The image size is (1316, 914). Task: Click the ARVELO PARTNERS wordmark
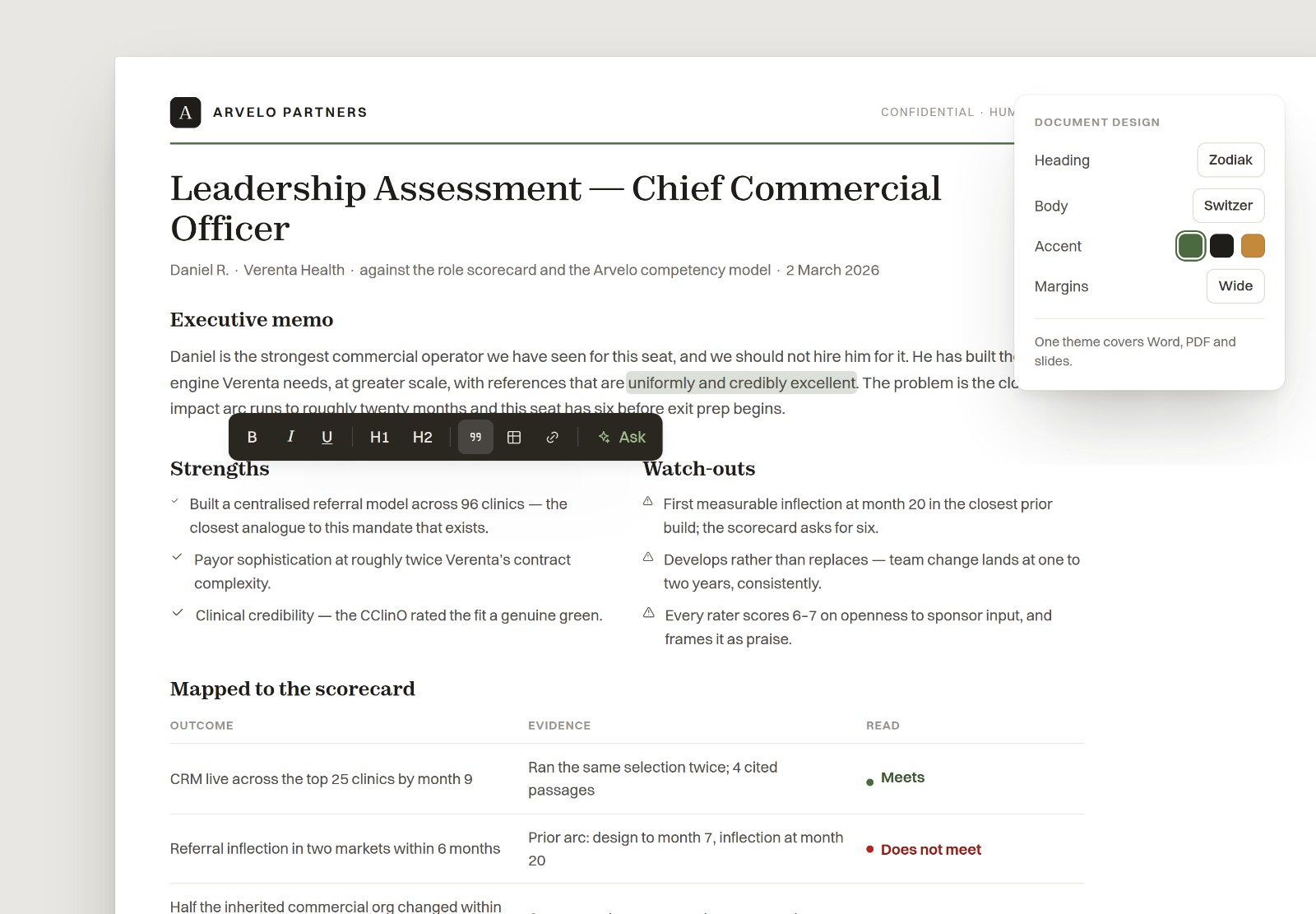point(290,113)
